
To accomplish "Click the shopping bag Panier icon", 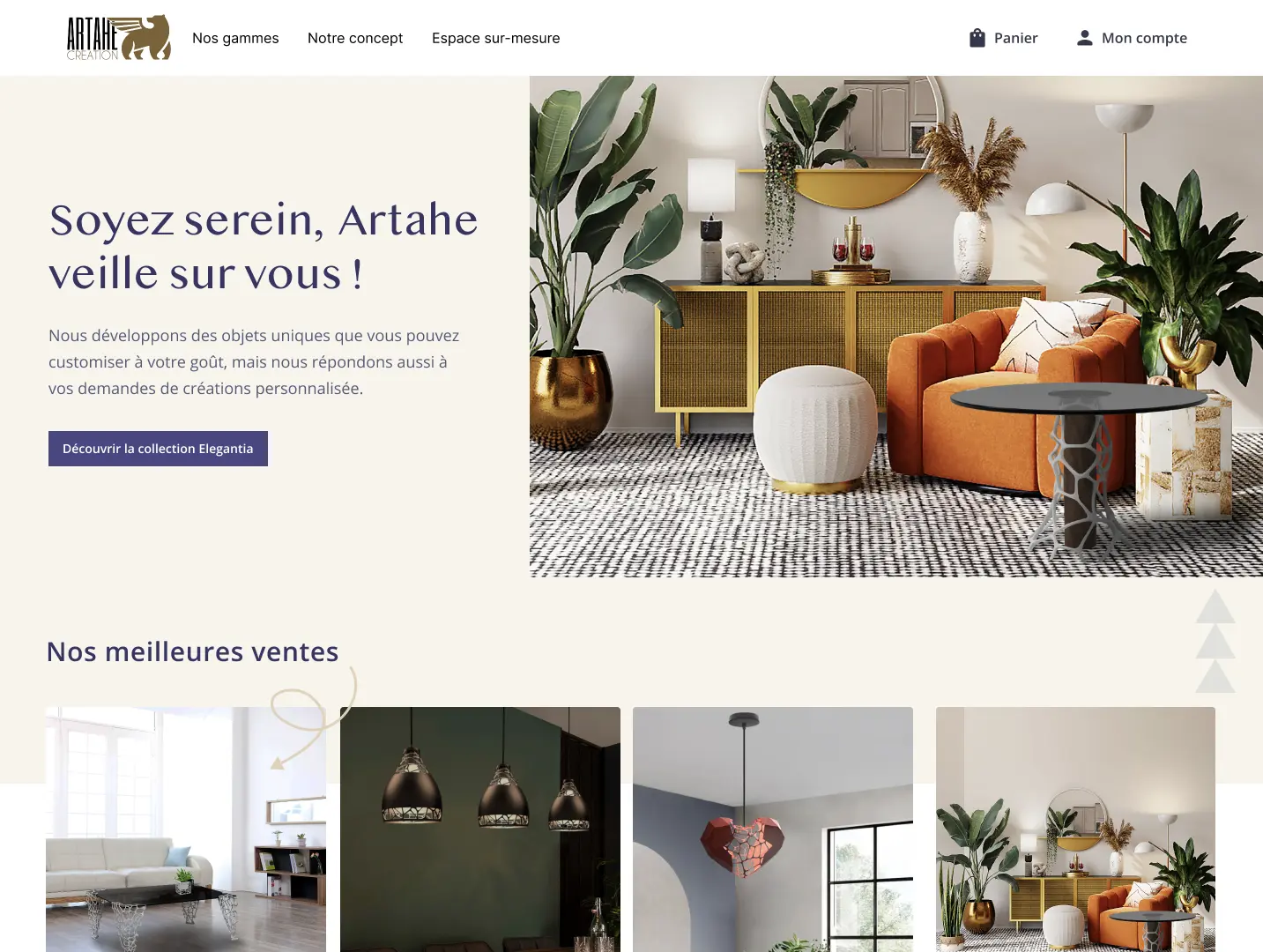I will (x=977, y=38).
